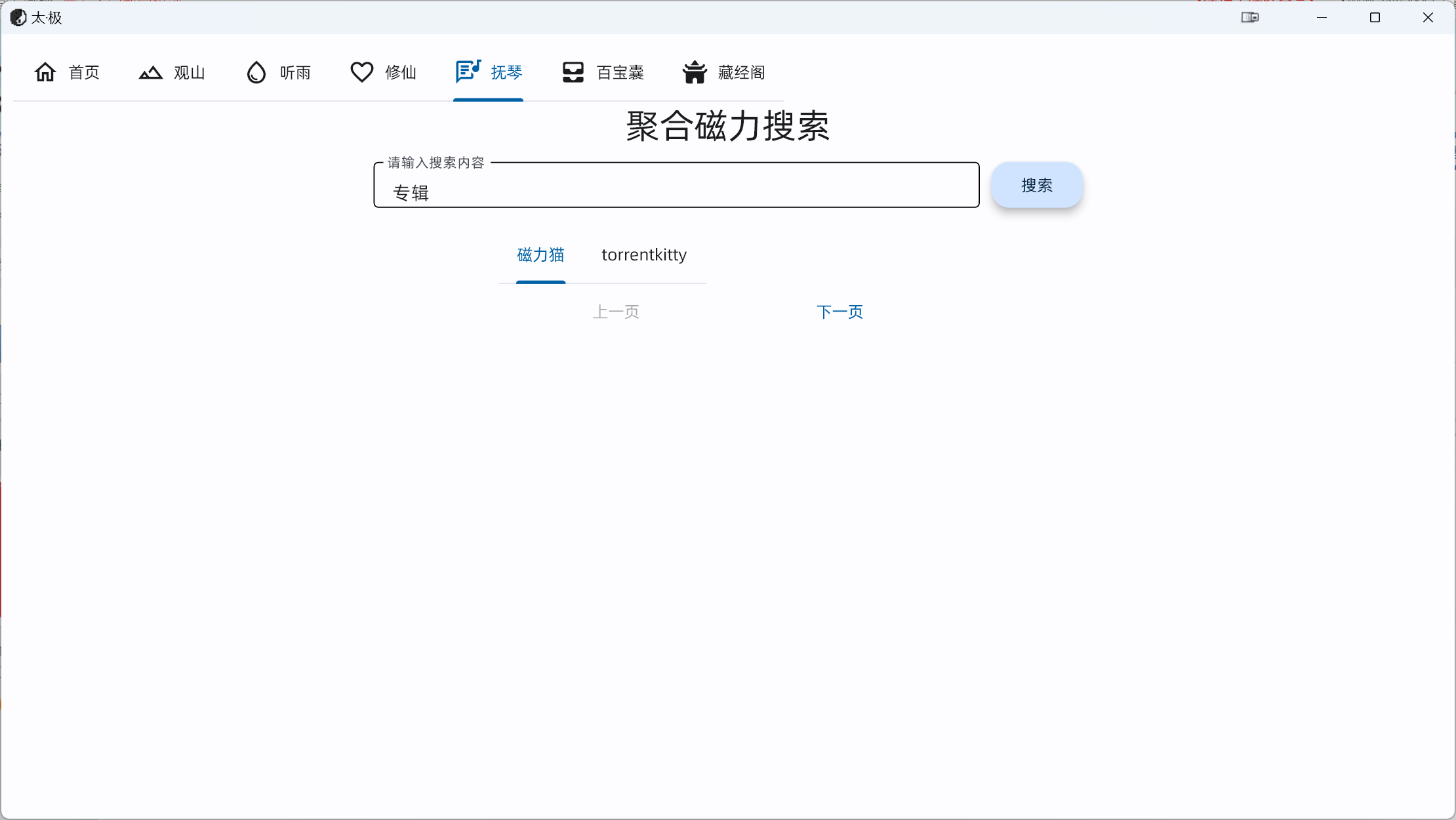Click the water drop icon for 听雨
This screenshot has height=820, width=1456.
256,72
